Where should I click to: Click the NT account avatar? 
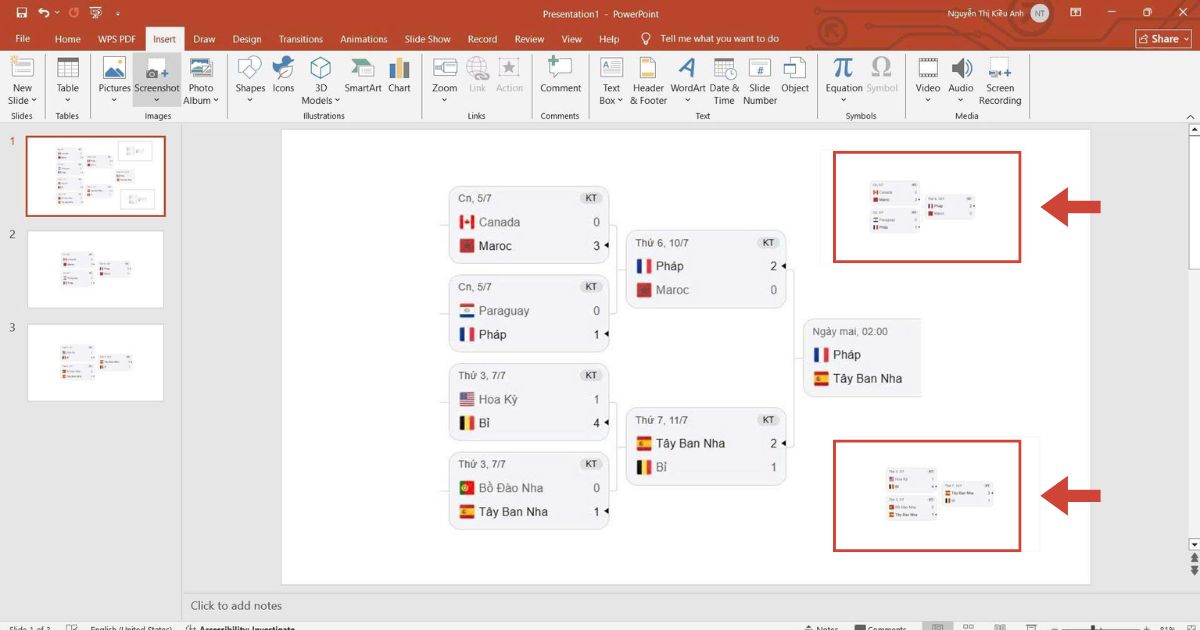[1040, 13]
